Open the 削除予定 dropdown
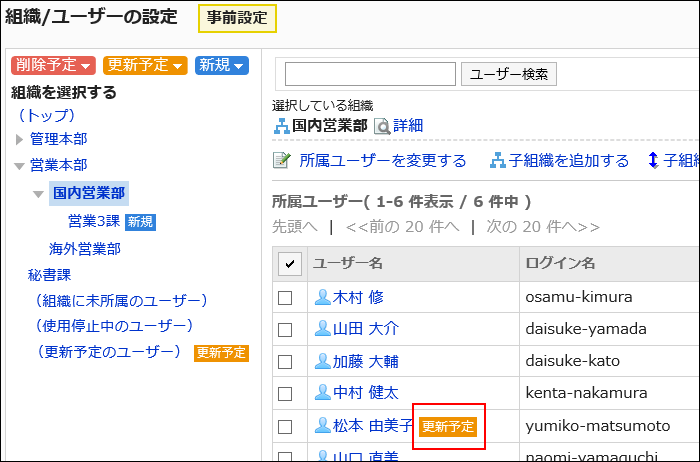700x462 pixels. [53, 65]
